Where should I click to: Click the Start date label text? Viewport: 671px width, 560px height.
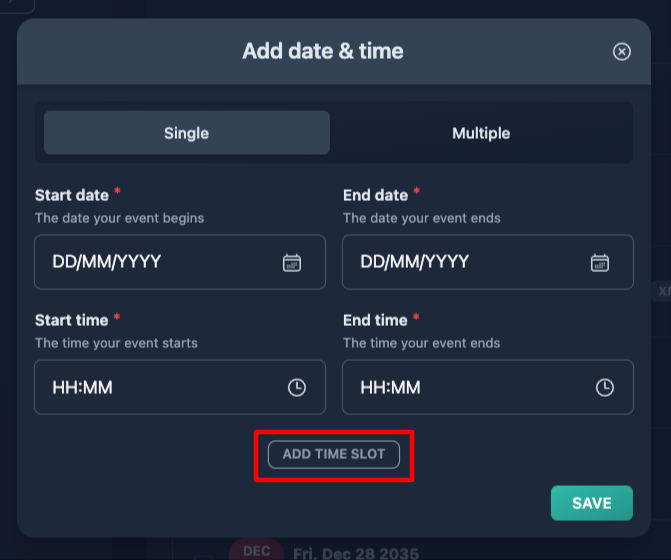[x=72, y=195]
